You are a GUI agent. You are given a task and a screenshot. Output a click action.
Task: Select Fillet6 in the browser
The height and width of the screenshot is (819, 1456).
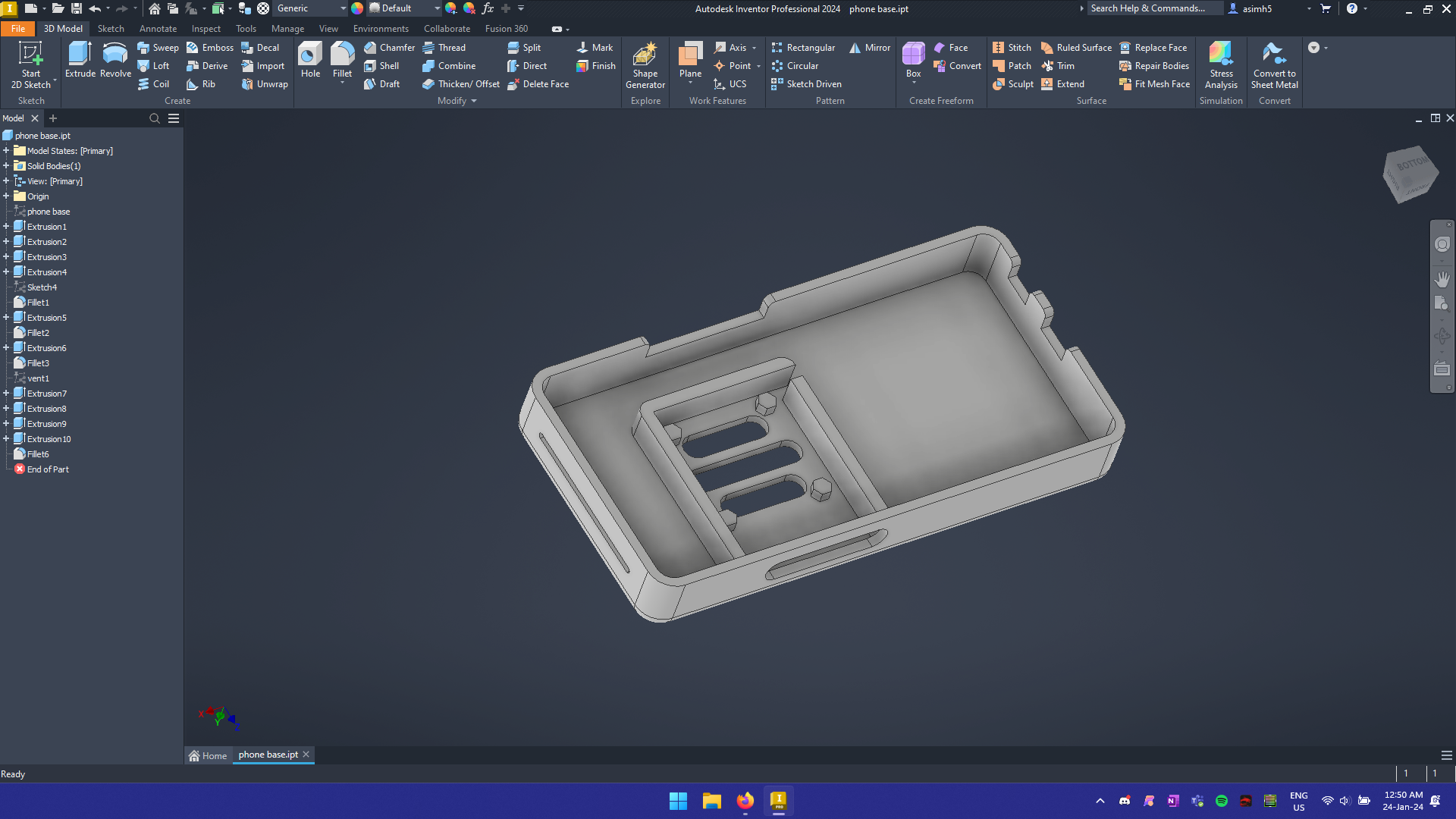click(38, 454)
